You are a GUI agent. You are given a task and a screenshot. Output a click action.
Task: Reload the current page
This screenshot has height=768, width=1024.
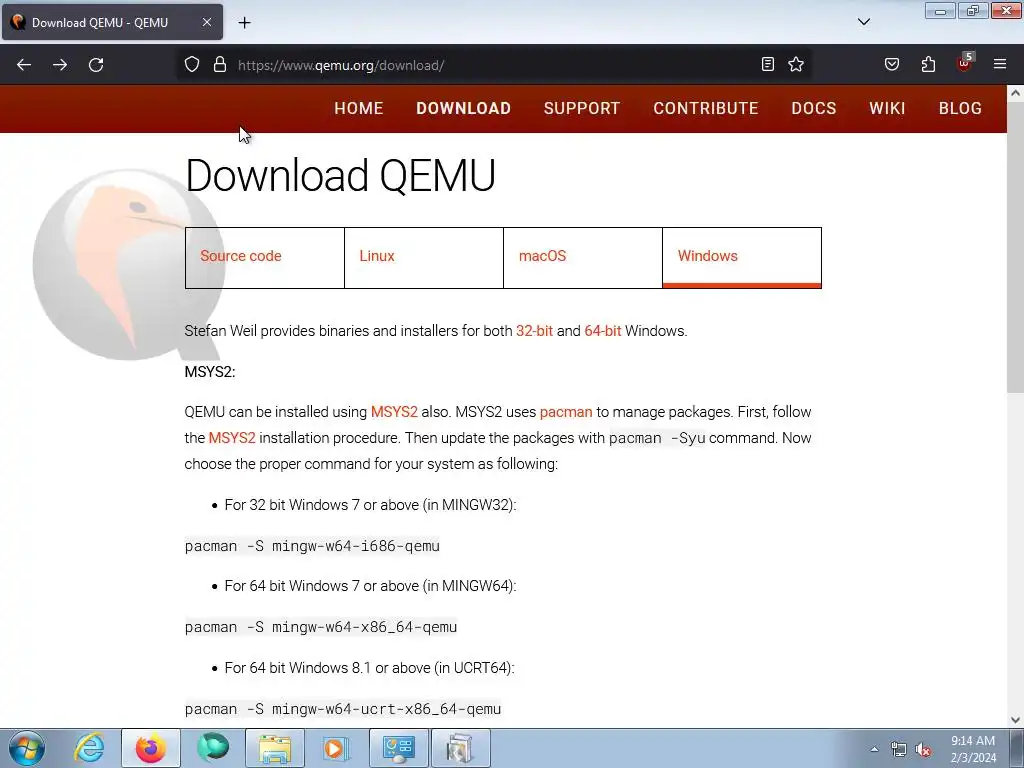tap(96, 65)
